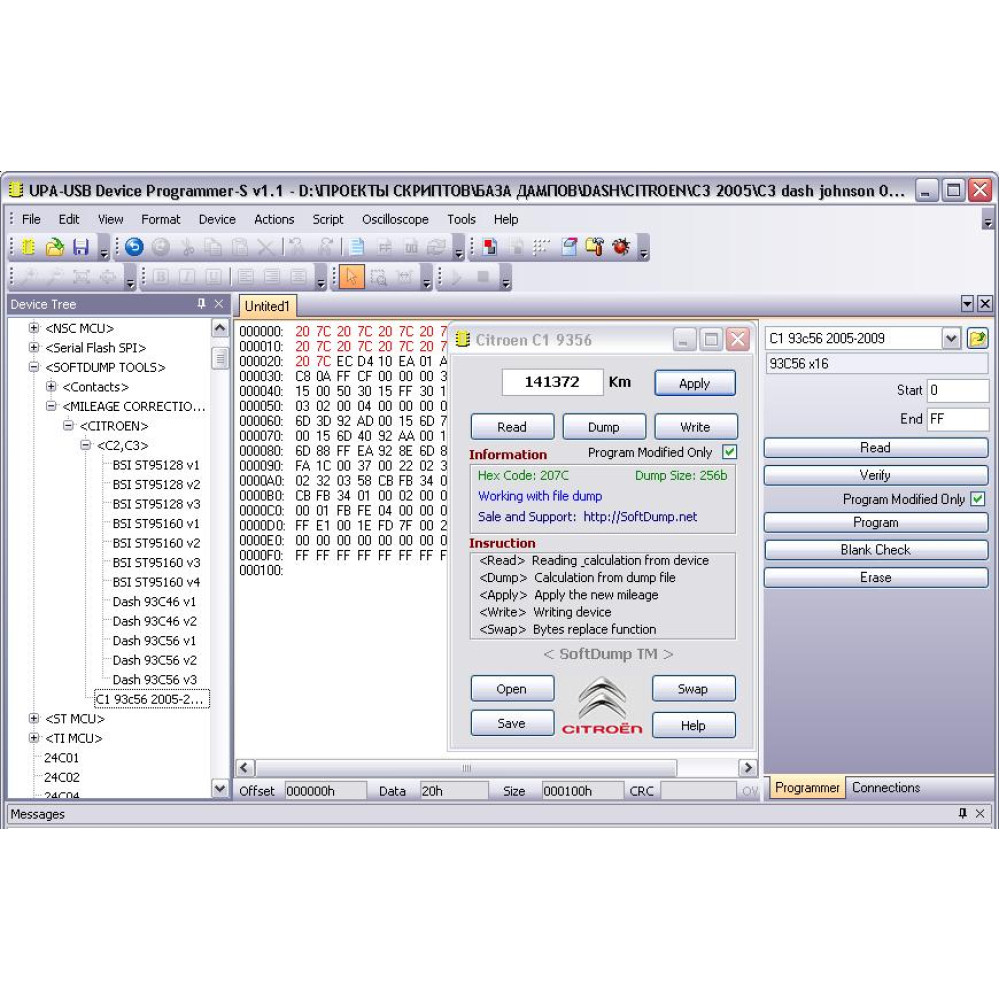Click the Paste clipboard icon
This screenshot has height=1000, width=1000.
(240, 247)
